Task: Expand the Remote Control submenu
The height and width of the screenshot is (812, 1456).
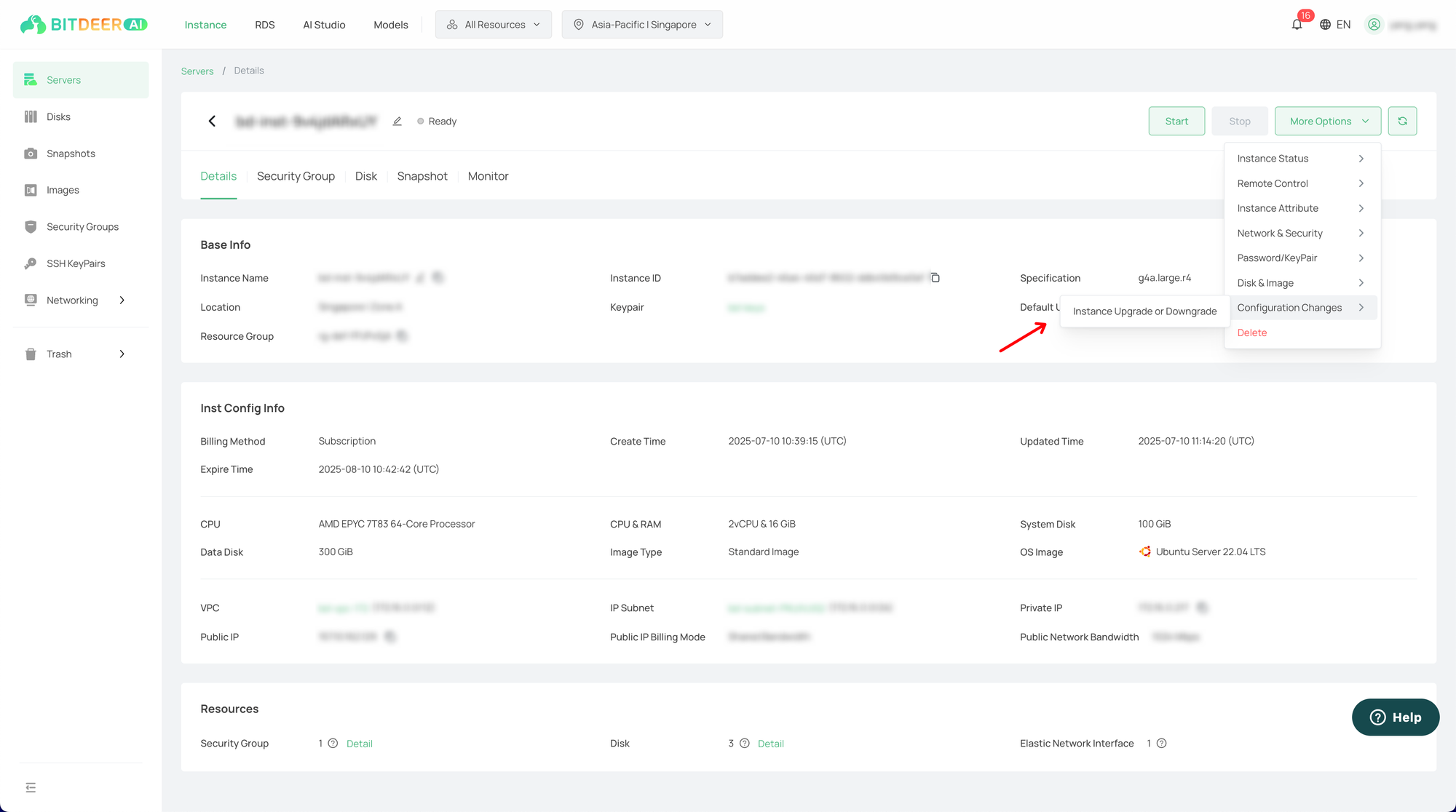Action: pos(1302,183)
